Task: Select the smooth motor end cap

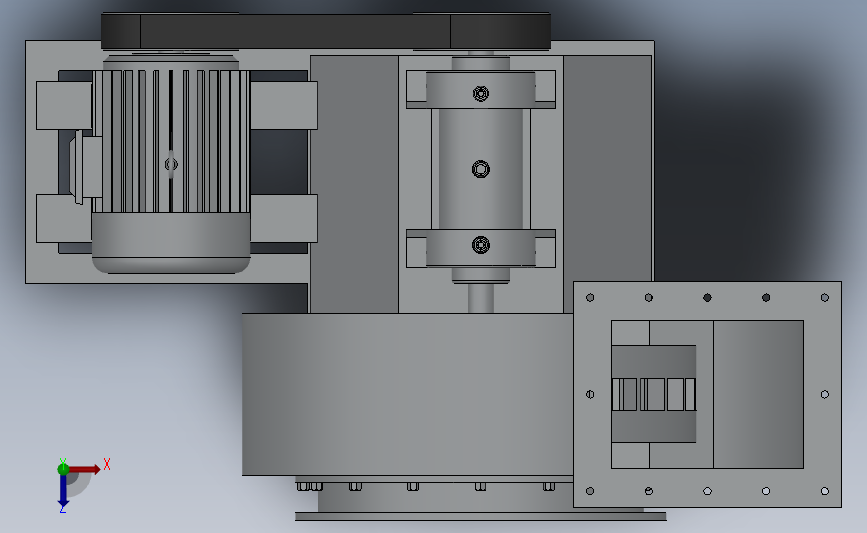Action: [x=171, y=243]
